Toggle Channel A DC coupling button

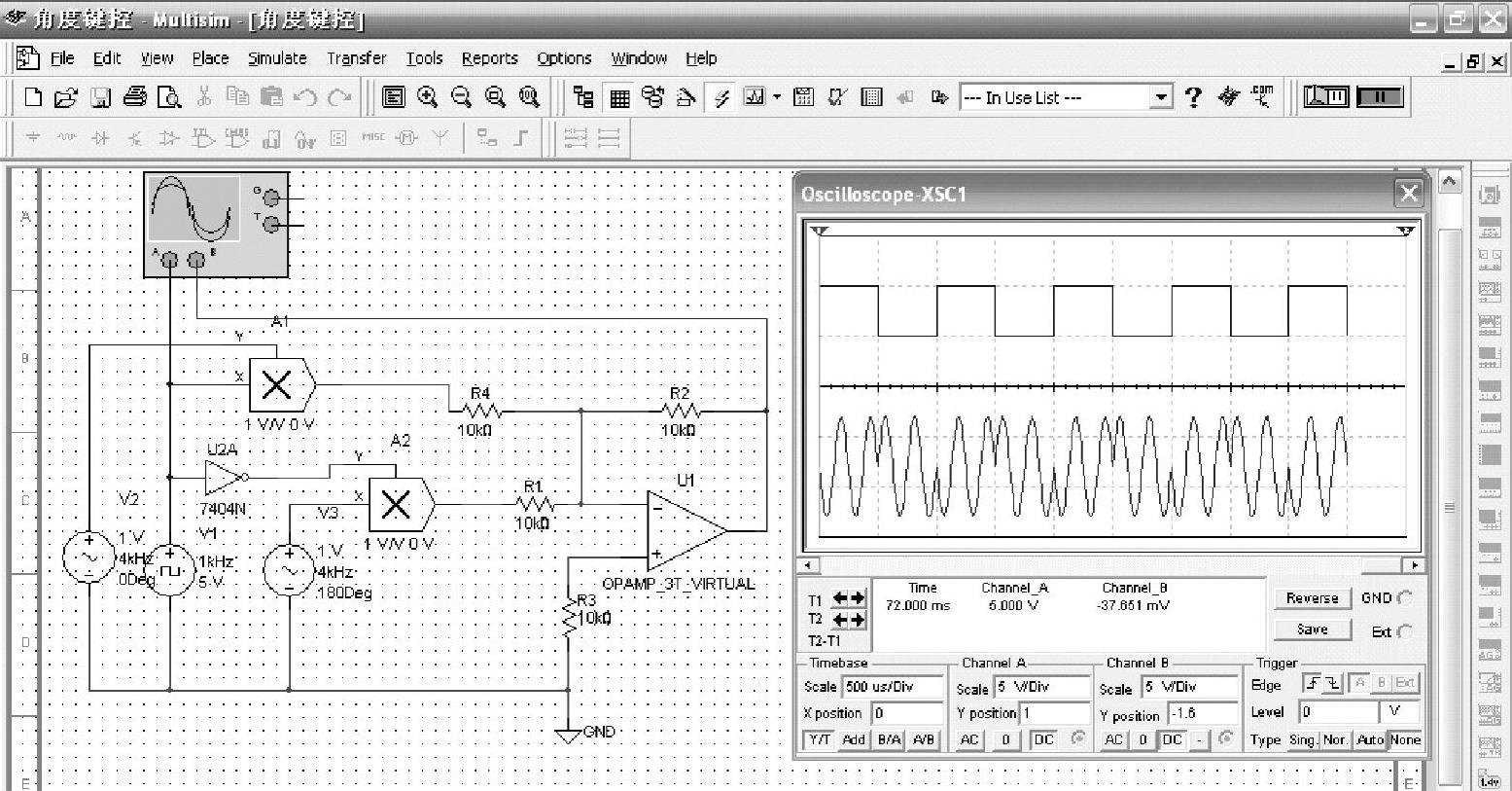pyautogui.click(x=1043, y=739)
